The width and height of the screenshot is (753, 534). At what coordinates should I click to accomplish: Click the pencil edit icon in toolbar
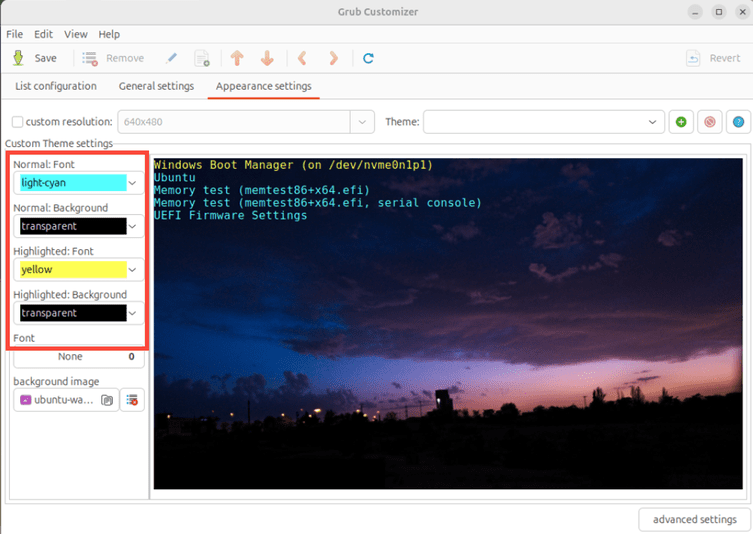tap(171, 58)
